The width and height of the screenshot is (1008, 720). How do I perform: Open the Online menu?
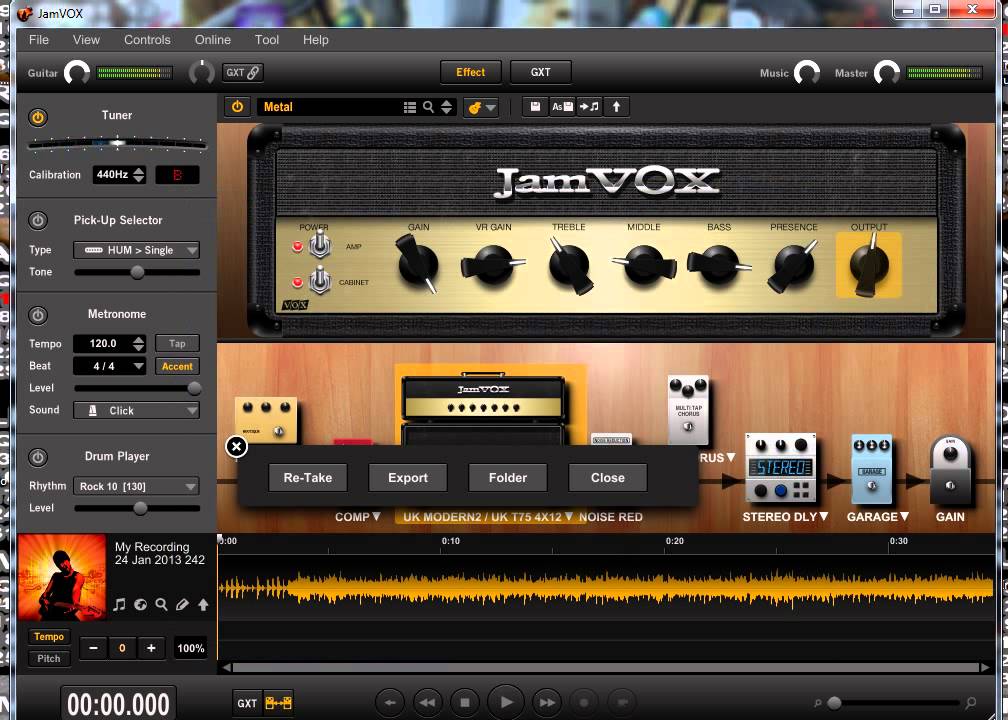click(x=213, y=40)
